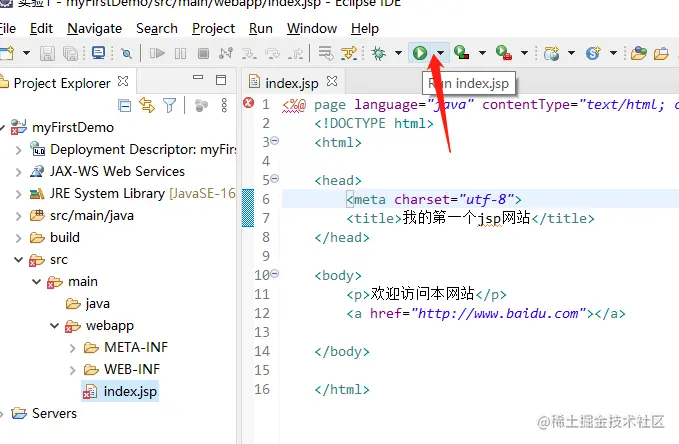
Task: Open the Window menu
Action: click(x=312, y=29)
